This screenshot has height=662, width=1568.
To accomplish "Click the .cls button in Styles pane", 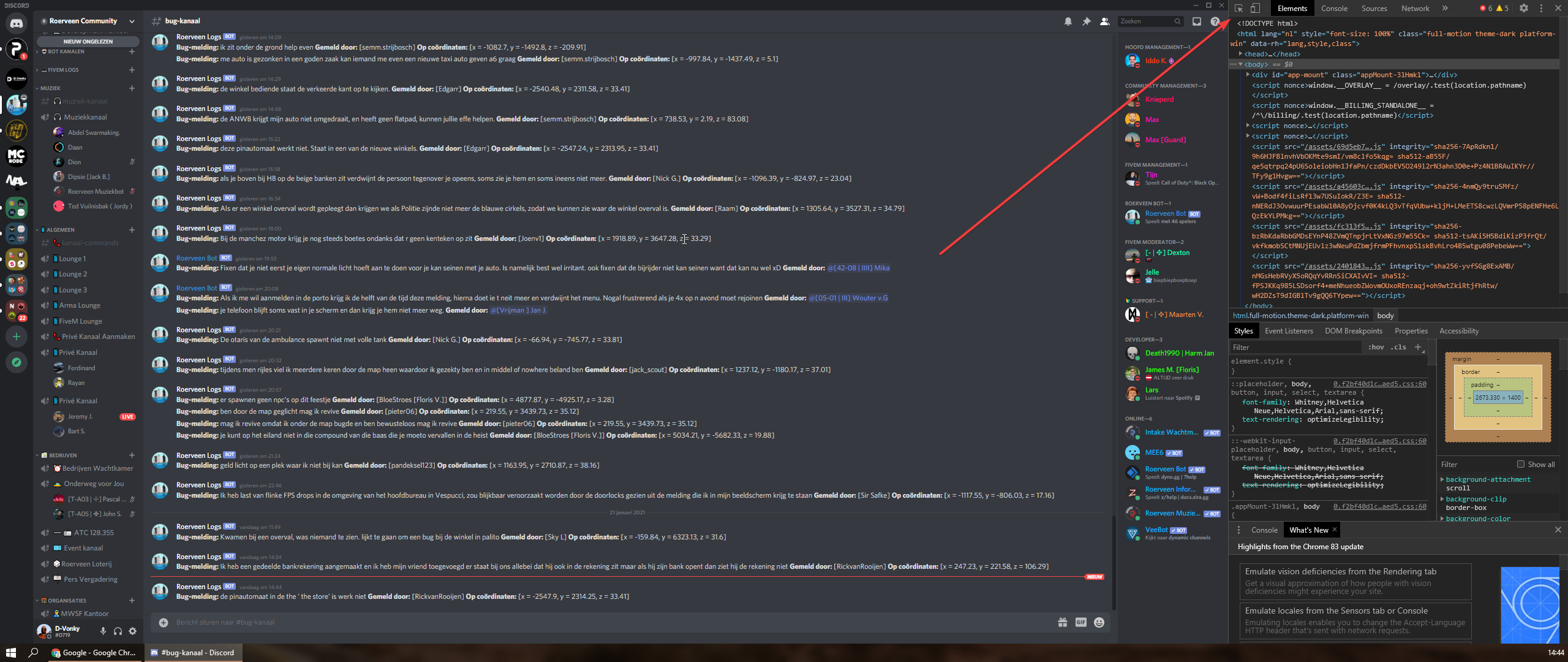I will pyautogui.click(x=1398, y=347).
